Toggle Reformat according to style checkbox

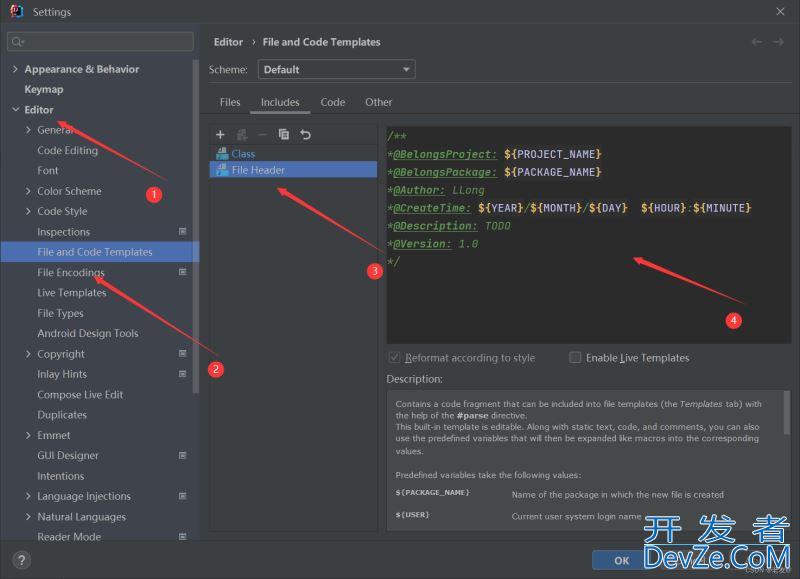click(x=394, y=358)
